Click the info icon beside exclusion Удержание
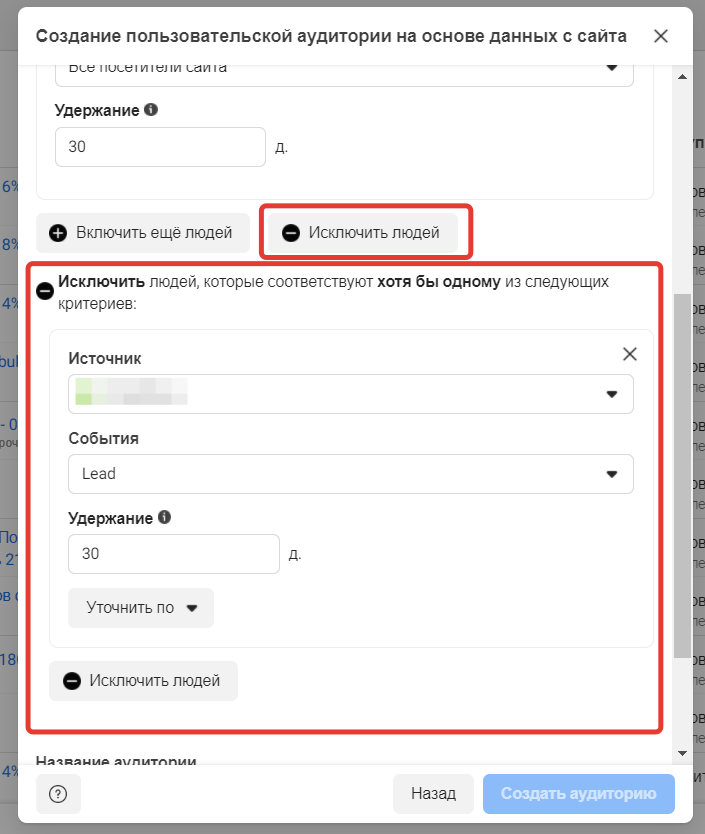 [164, 518]
